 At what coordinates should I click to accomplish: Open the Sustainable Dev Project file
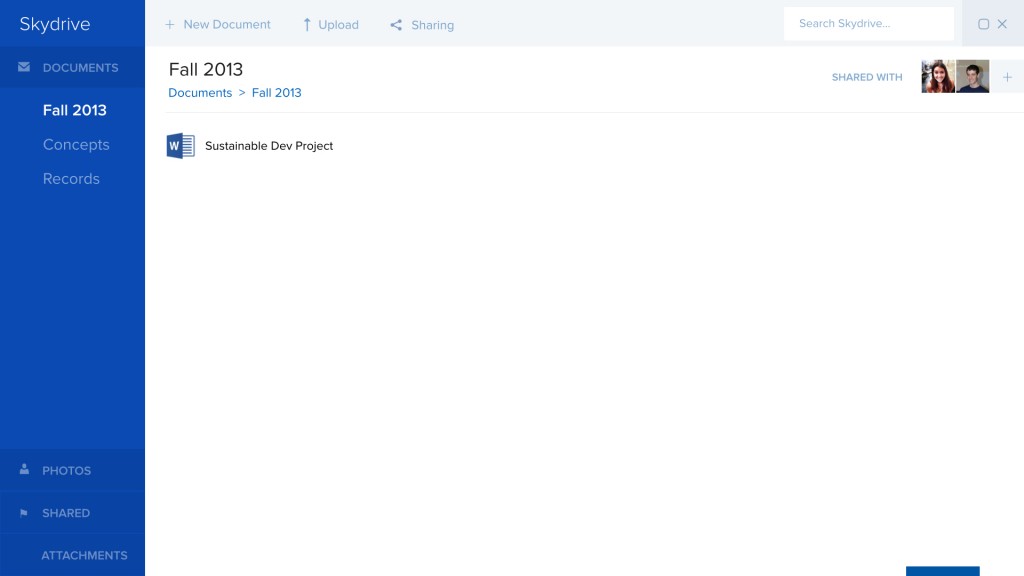pyautogui.click(x=269, y=146)
